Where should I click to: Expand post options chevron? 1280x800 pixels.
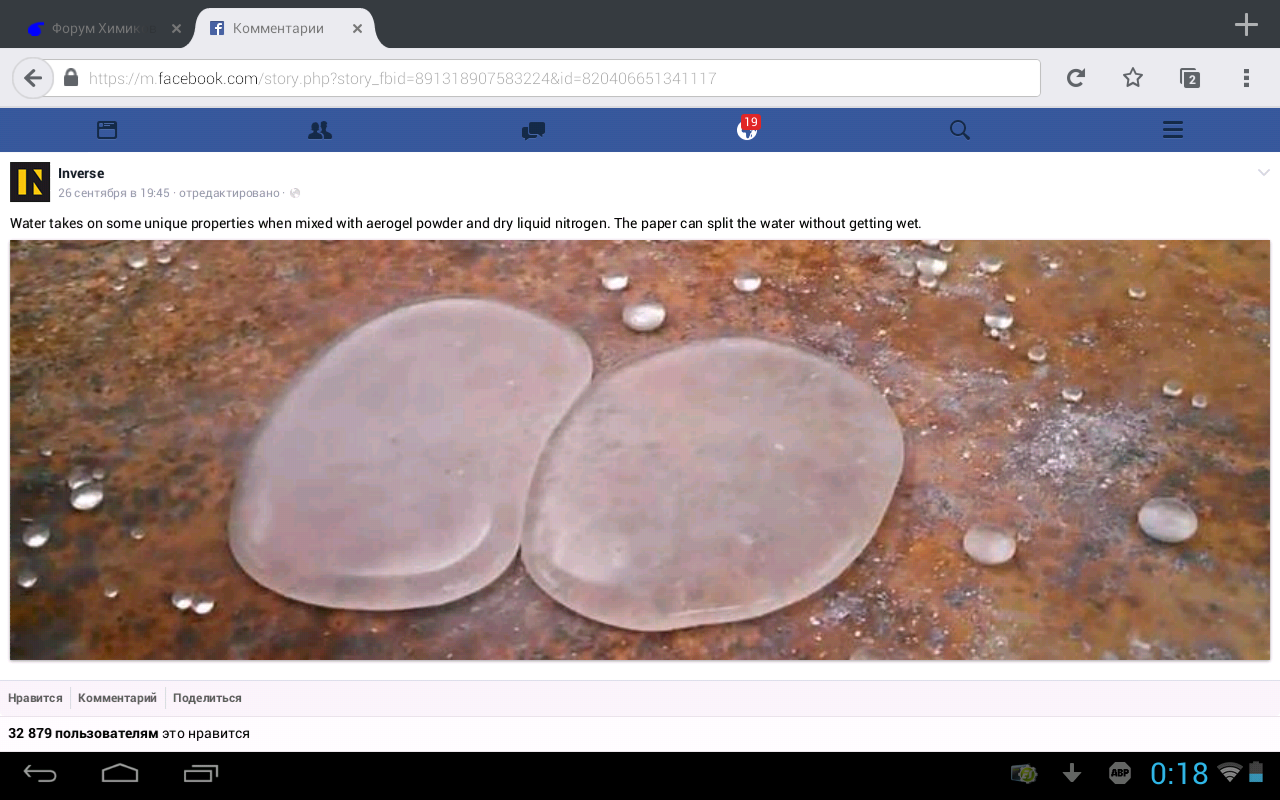point(1264,173)
